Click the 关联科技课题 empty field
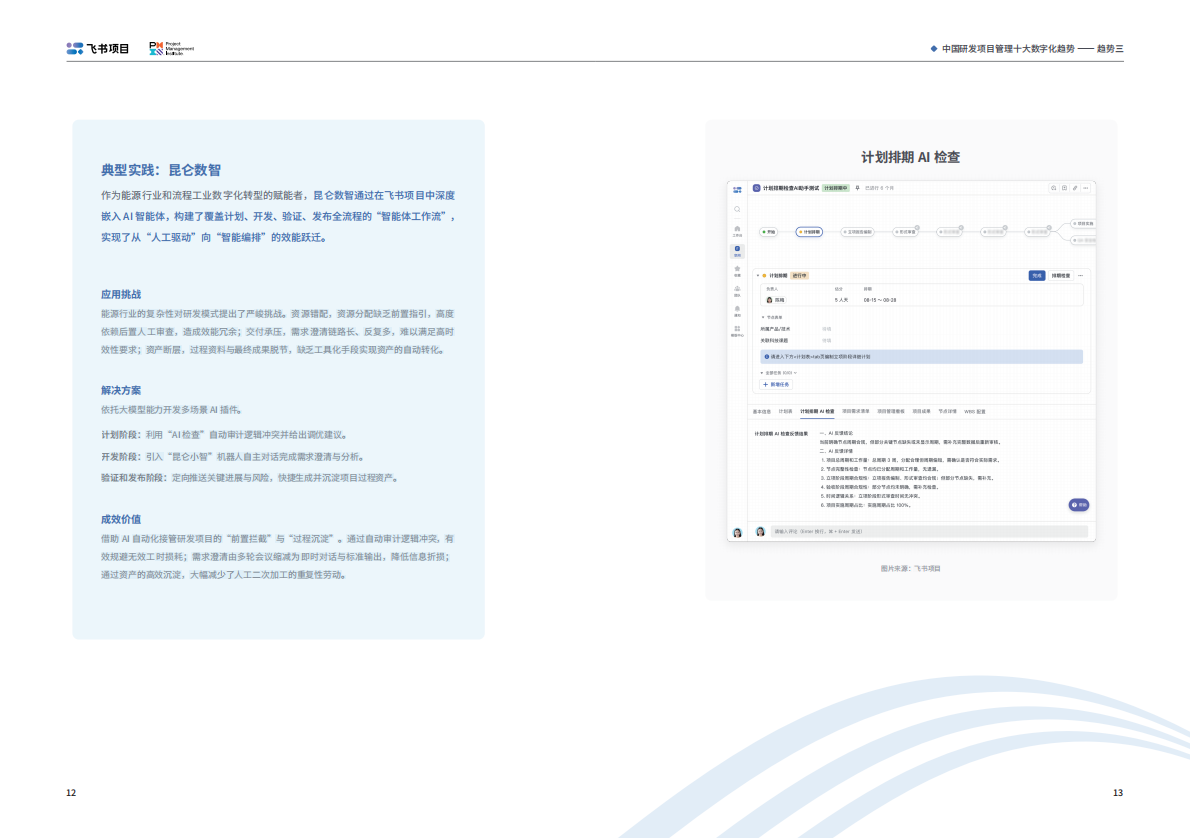 point(826,341)
